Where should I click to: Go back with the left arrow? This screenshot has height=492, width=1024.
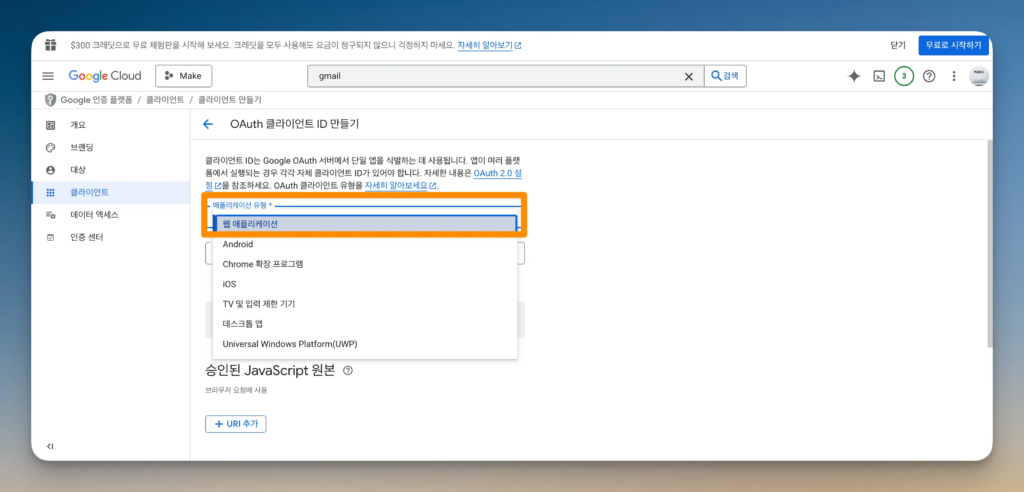pos(208,124)
